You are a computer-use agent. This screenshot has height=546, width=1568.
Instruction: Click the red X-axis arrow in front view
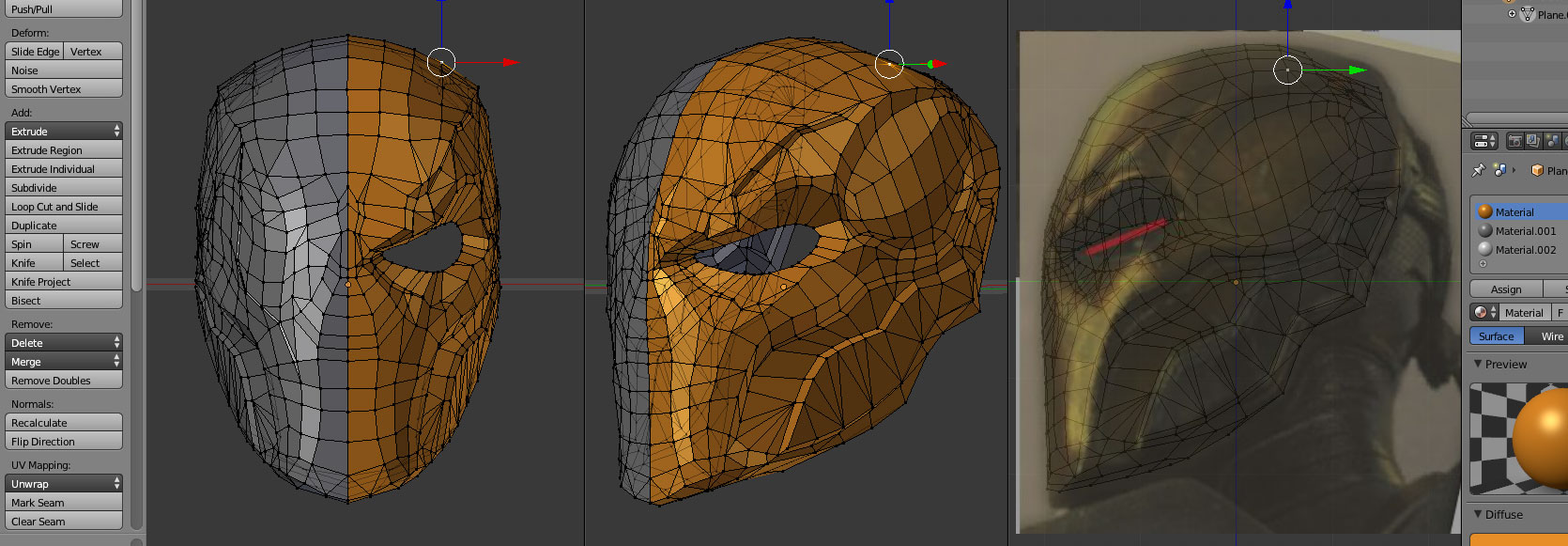pos(510,62)
